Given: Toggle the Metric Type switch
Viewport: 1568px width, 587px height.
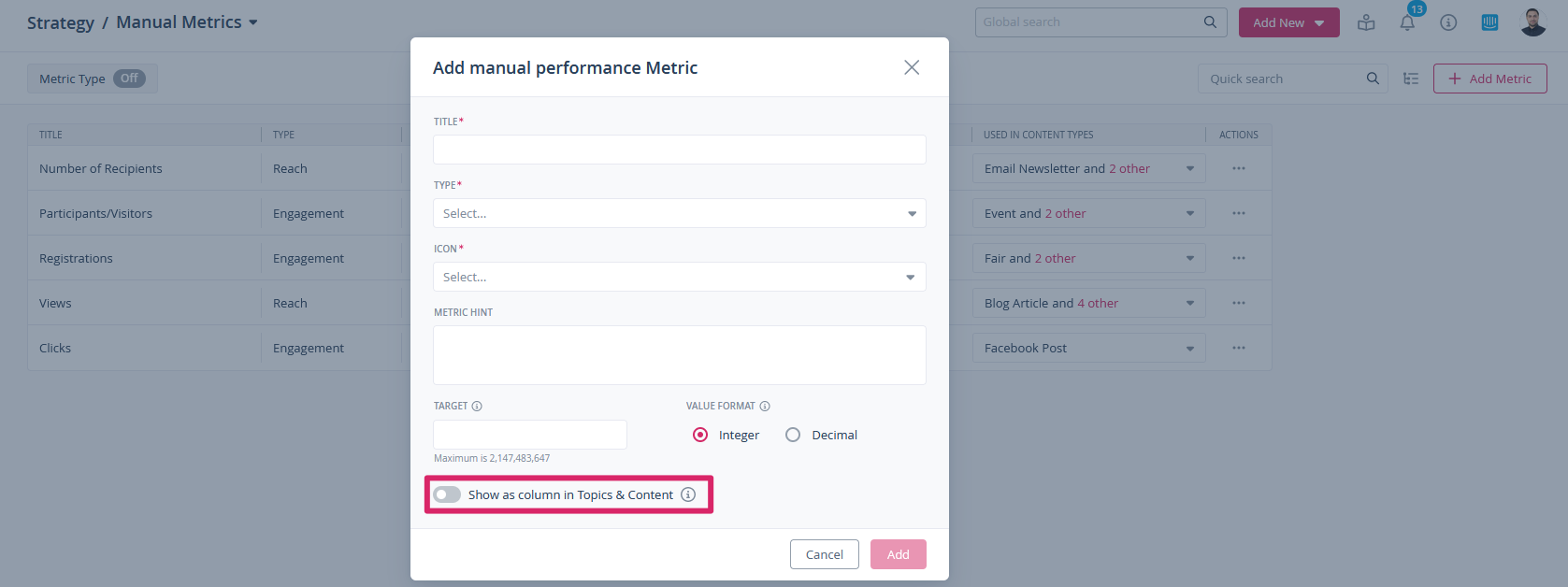Looking at the screenshot, I should (x=129, y=79).
